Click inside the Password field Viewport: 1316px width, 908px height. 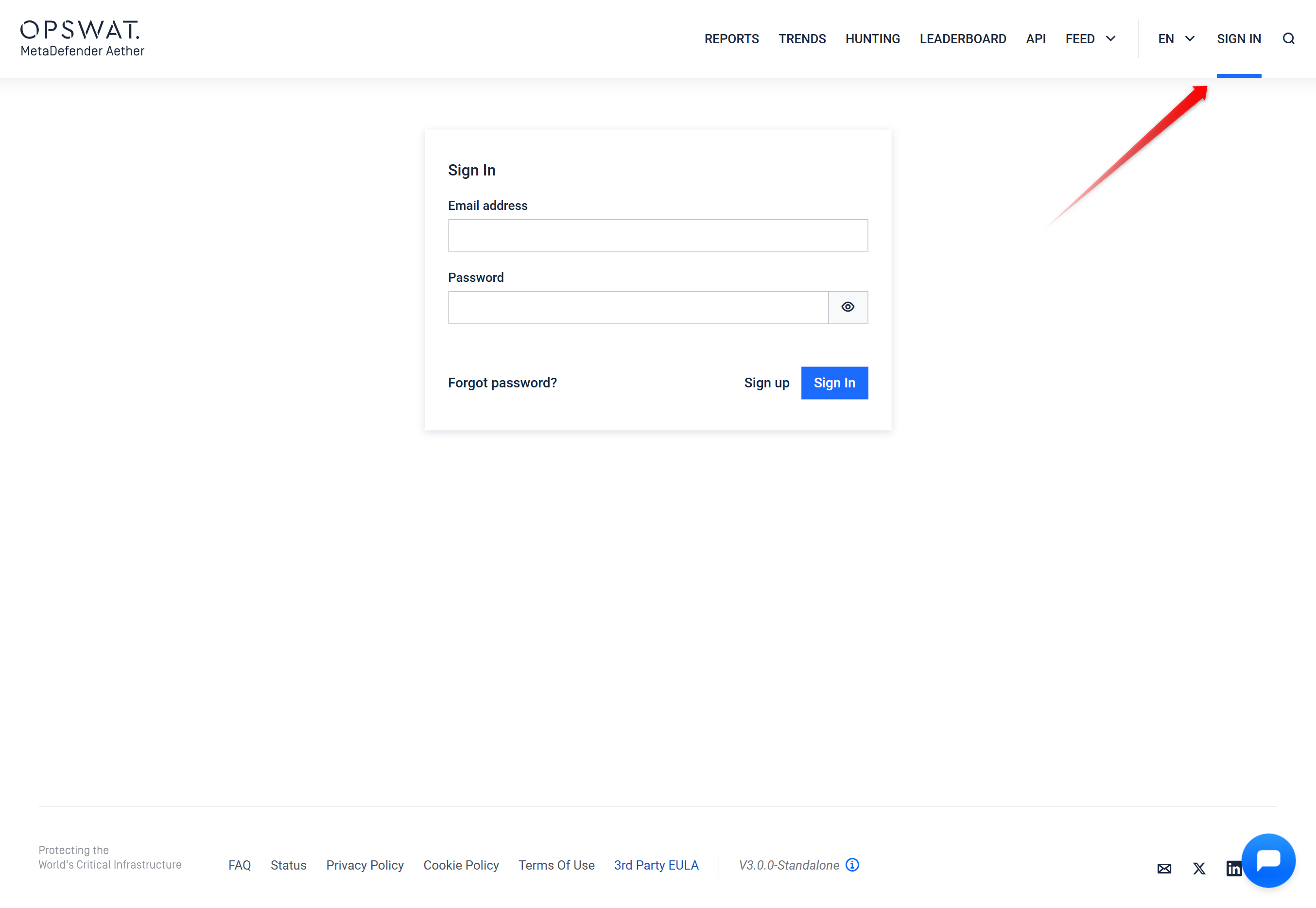coord(638,307)
